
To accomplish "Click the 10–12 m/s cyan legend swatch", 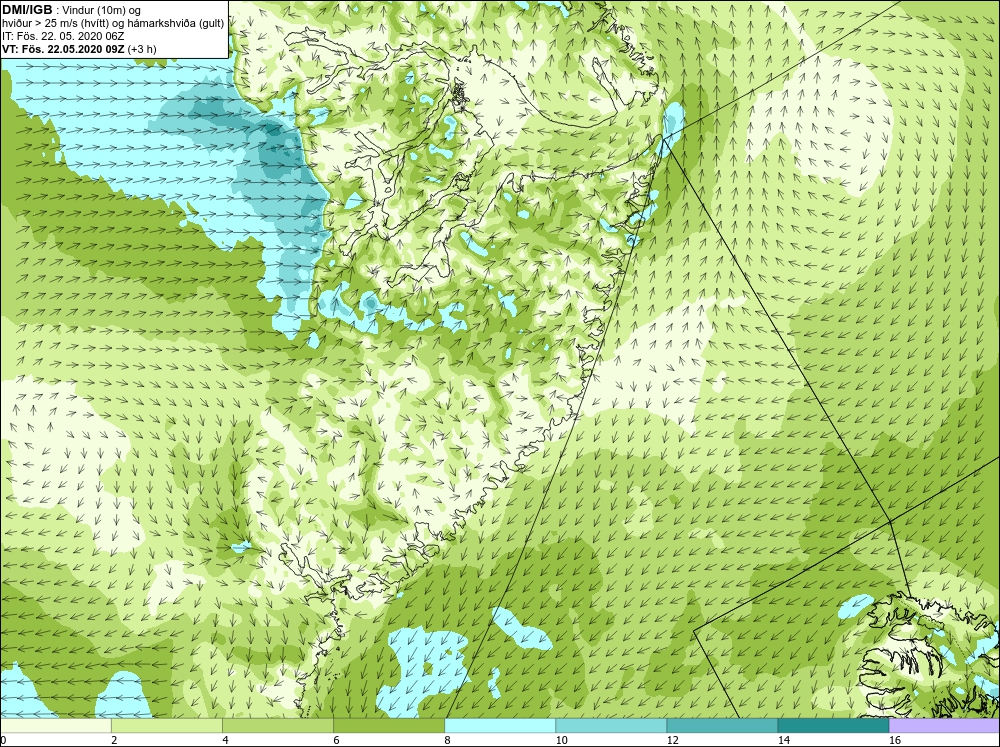I will click(x=611, y=725).
